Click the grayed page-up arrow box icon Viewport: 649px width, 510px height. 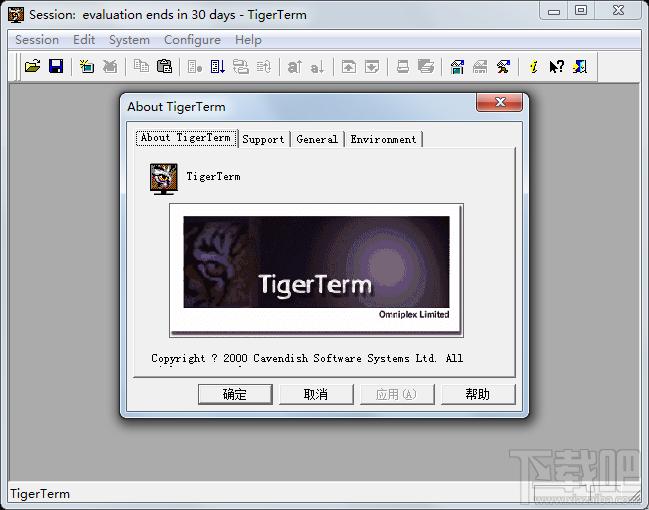[x=349, y=66]
